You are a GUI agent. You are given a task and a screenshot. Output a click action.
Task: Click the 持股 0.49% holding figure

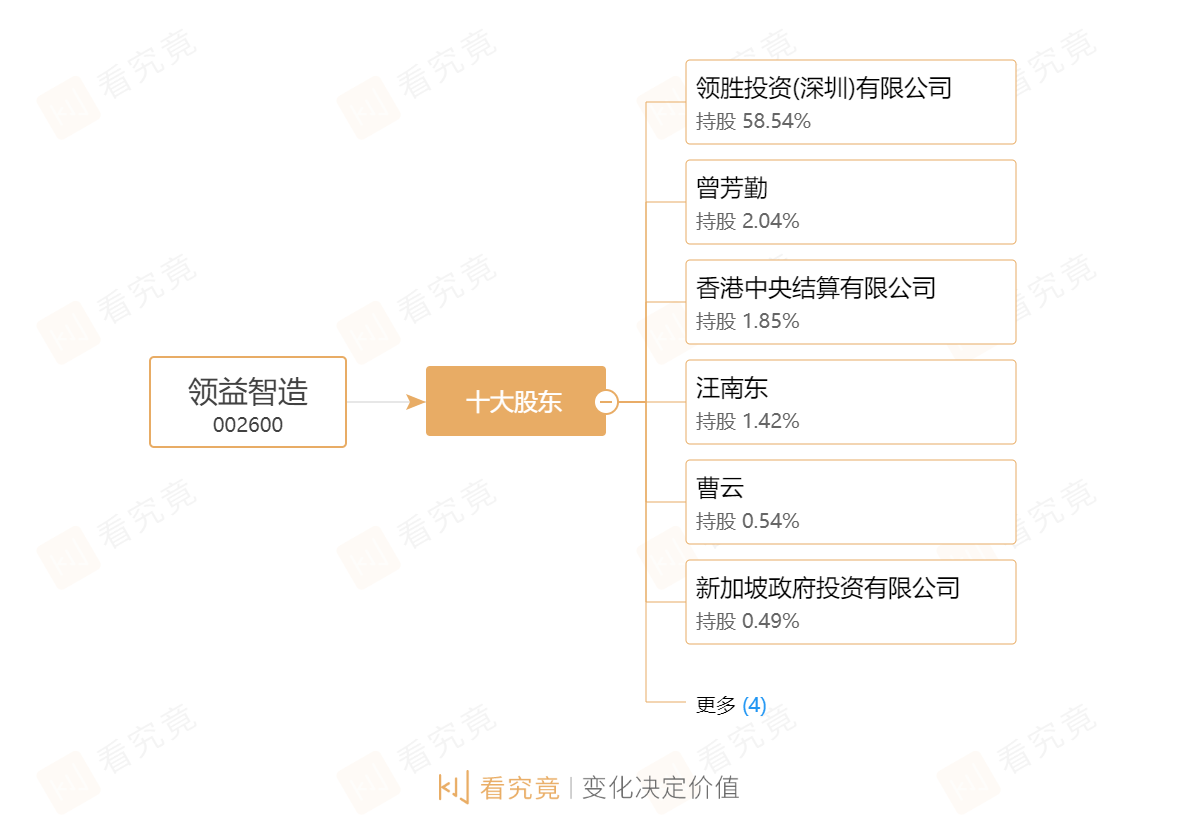pyautogui.click(x=748, y=622)
